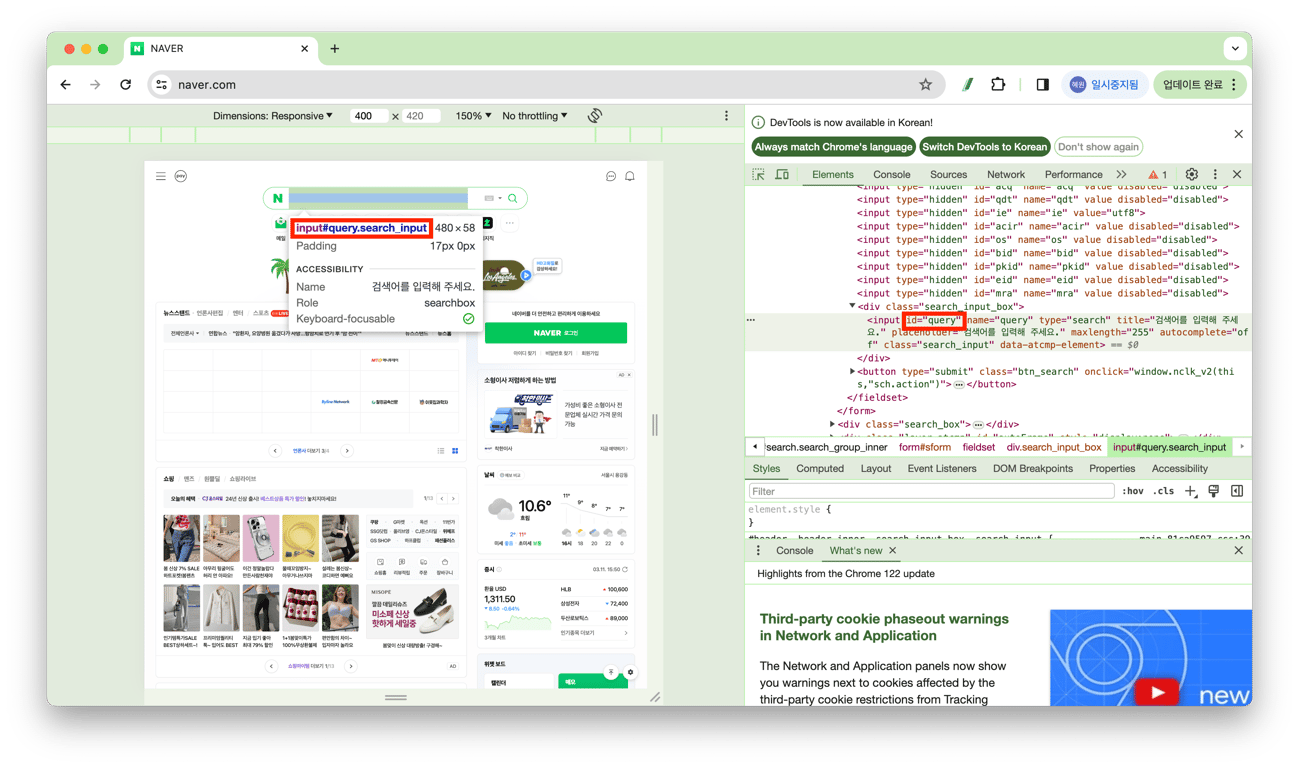Toggle the :hov element state panel
The height and width of the screenshot is (768, 1299).
pyautogui.click(x=1132, y=491)
